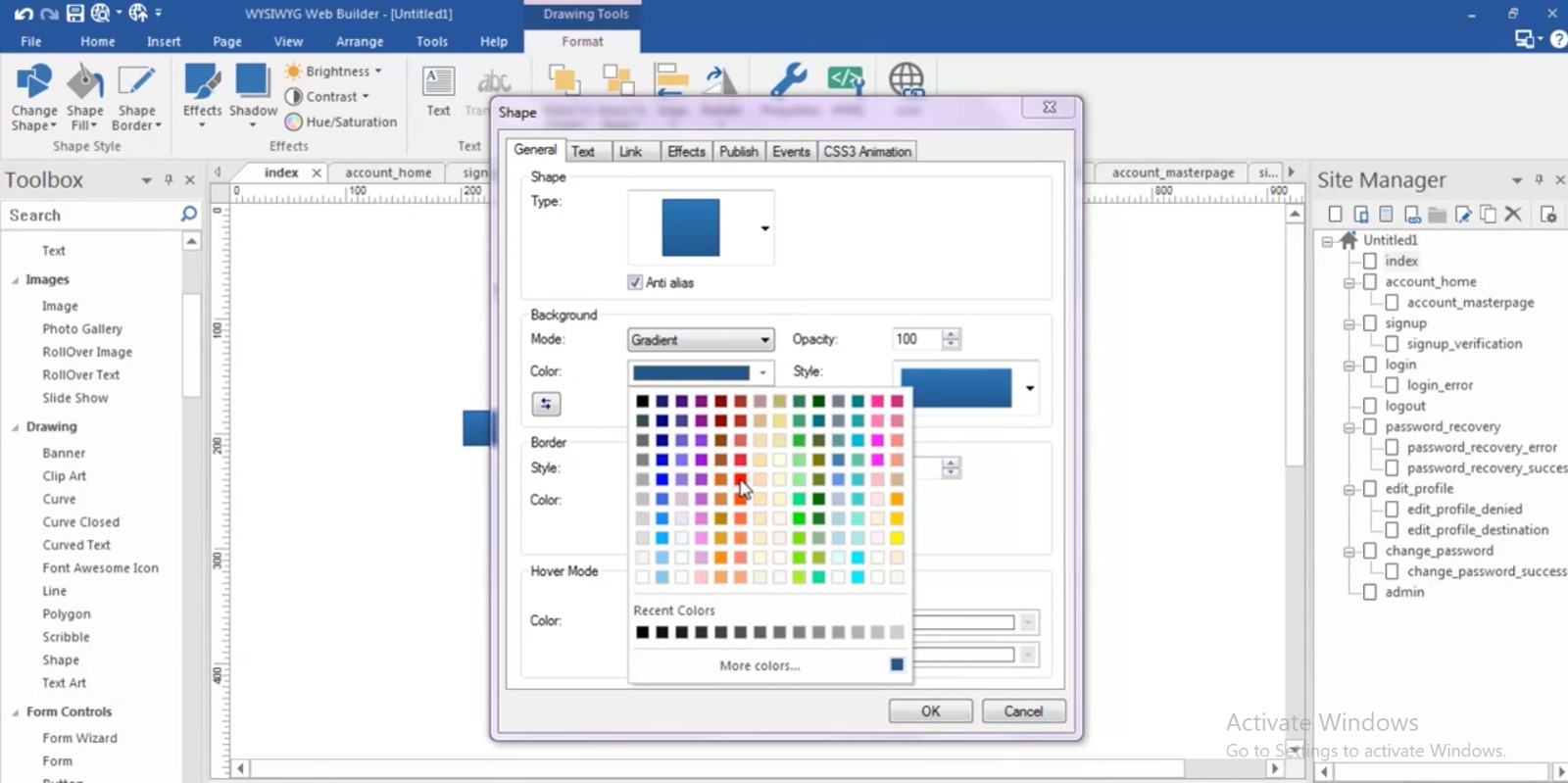Open the Background Mode Gradient combo box
1568x783 pixels.
[x=701, y=340]
